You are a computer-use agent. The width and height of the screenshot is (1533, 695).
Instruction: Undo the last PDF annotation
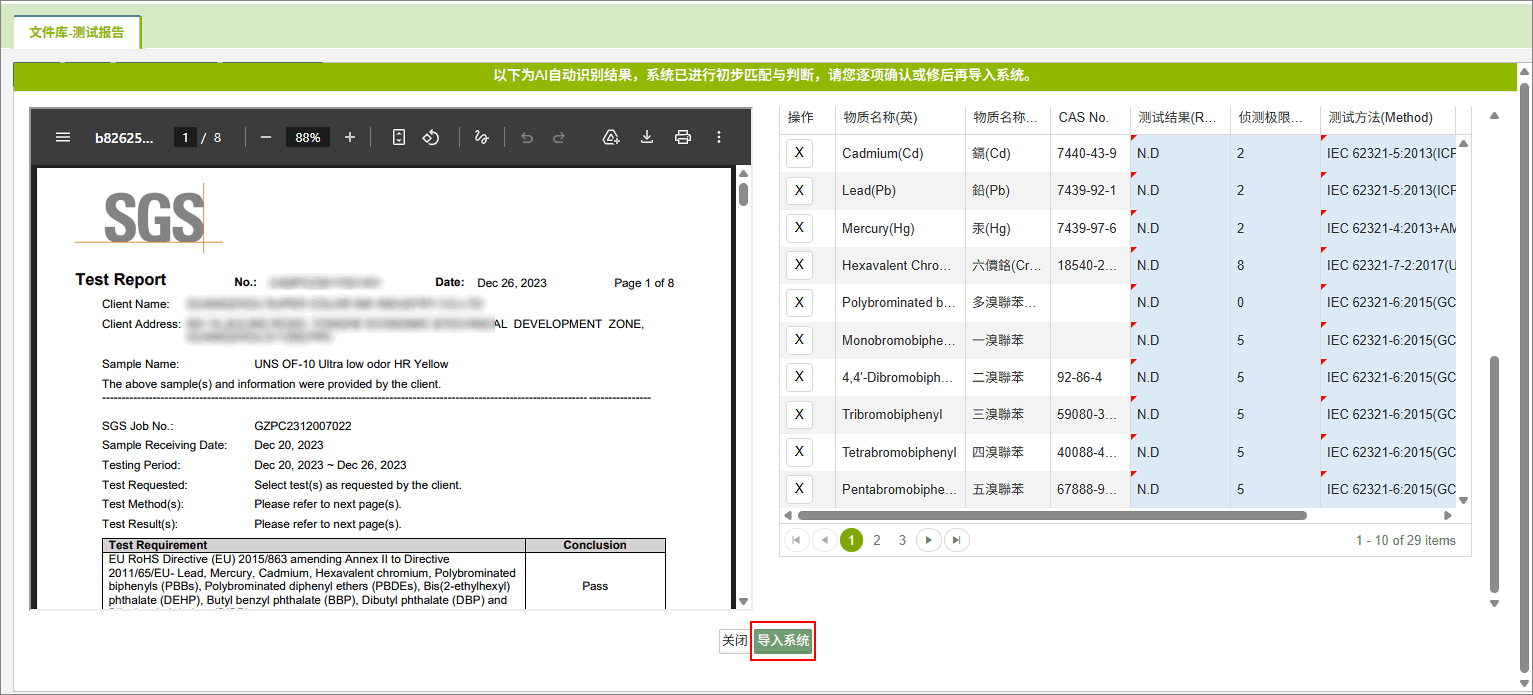(527, 137)
